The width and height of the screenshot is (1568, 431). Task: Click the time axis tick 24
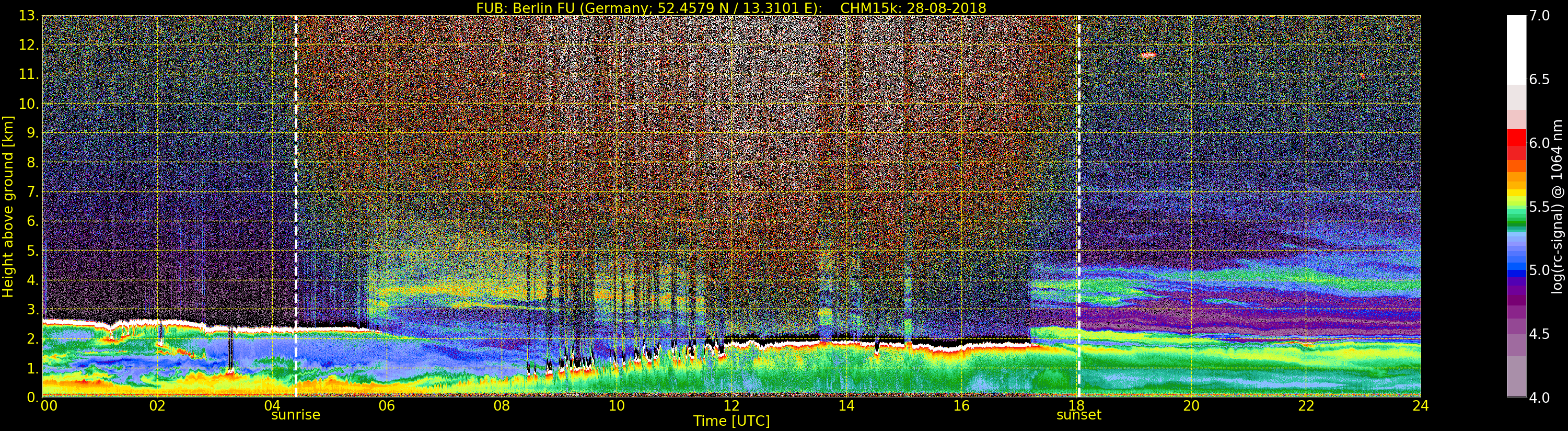[1421, 406]
